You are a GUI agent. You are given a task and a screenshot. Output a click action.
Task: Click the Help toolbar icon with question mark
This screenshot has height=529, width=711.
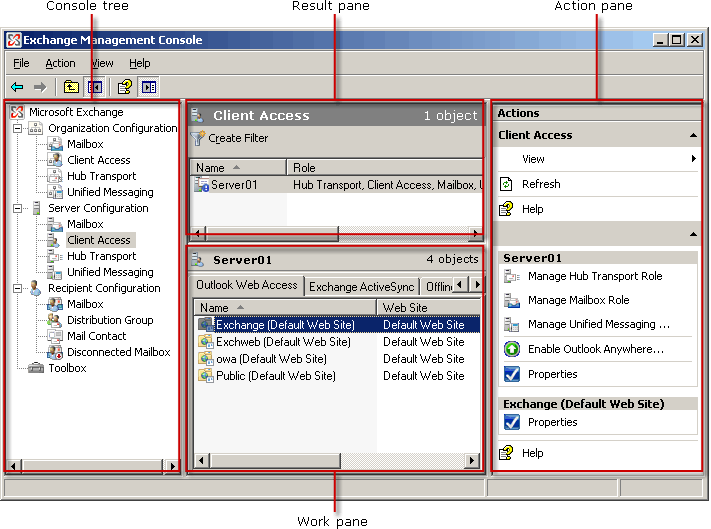[x=125, y=87]
